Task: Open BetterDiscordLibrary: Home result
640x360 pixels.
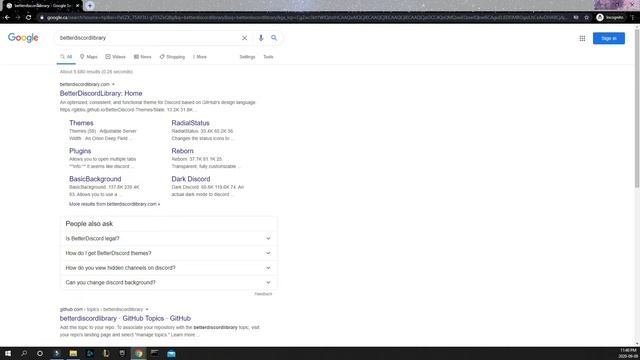Action: click(x=101, y=93)
